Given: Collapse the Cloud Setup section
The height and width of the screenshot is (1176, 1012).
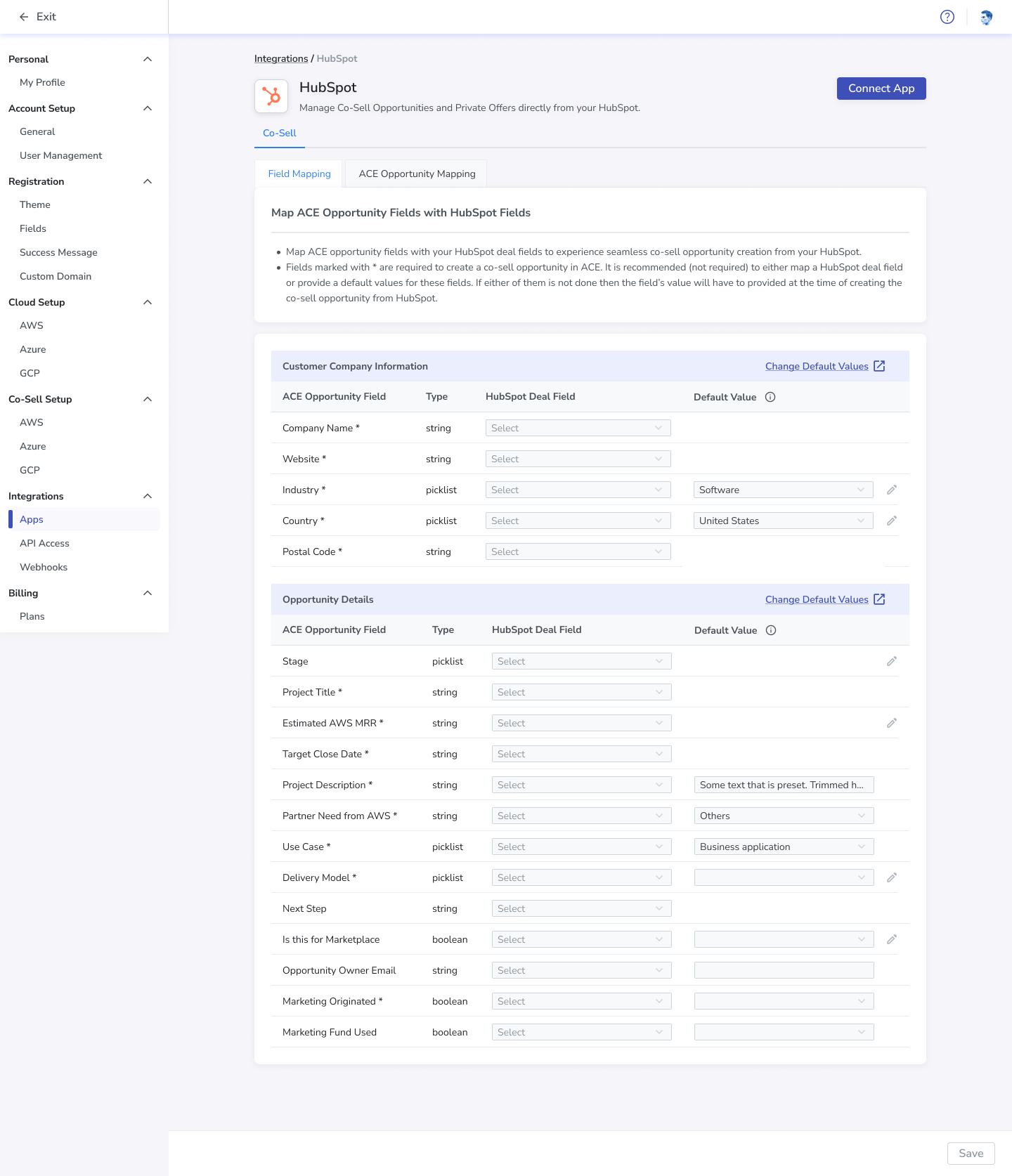Looking at the screenshot, I should tap(148, 302).
